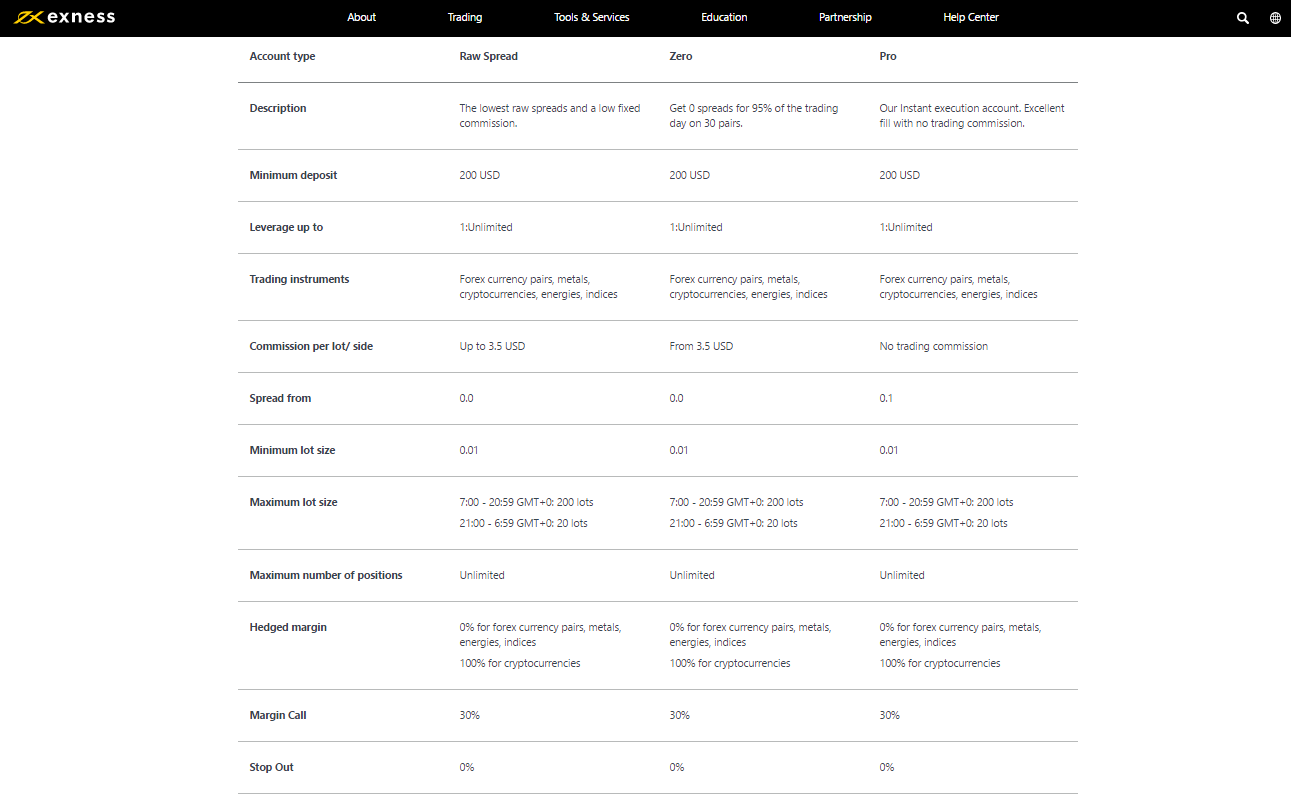Click the globe language icon

[1275, 18]
